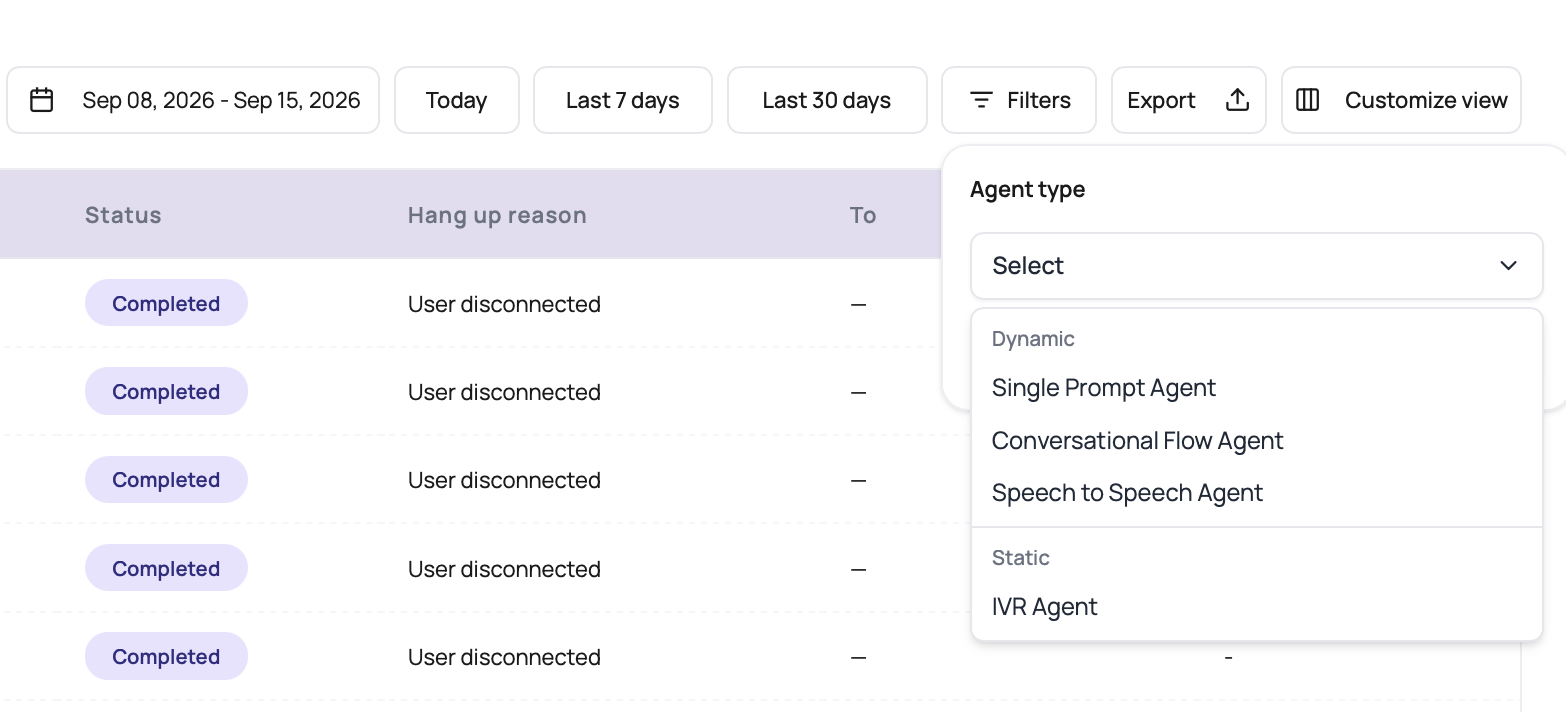Image resolution: width=1566 pixels, height=712 pixels.
Task: Click the To column header
Action: tap(863, 215)
